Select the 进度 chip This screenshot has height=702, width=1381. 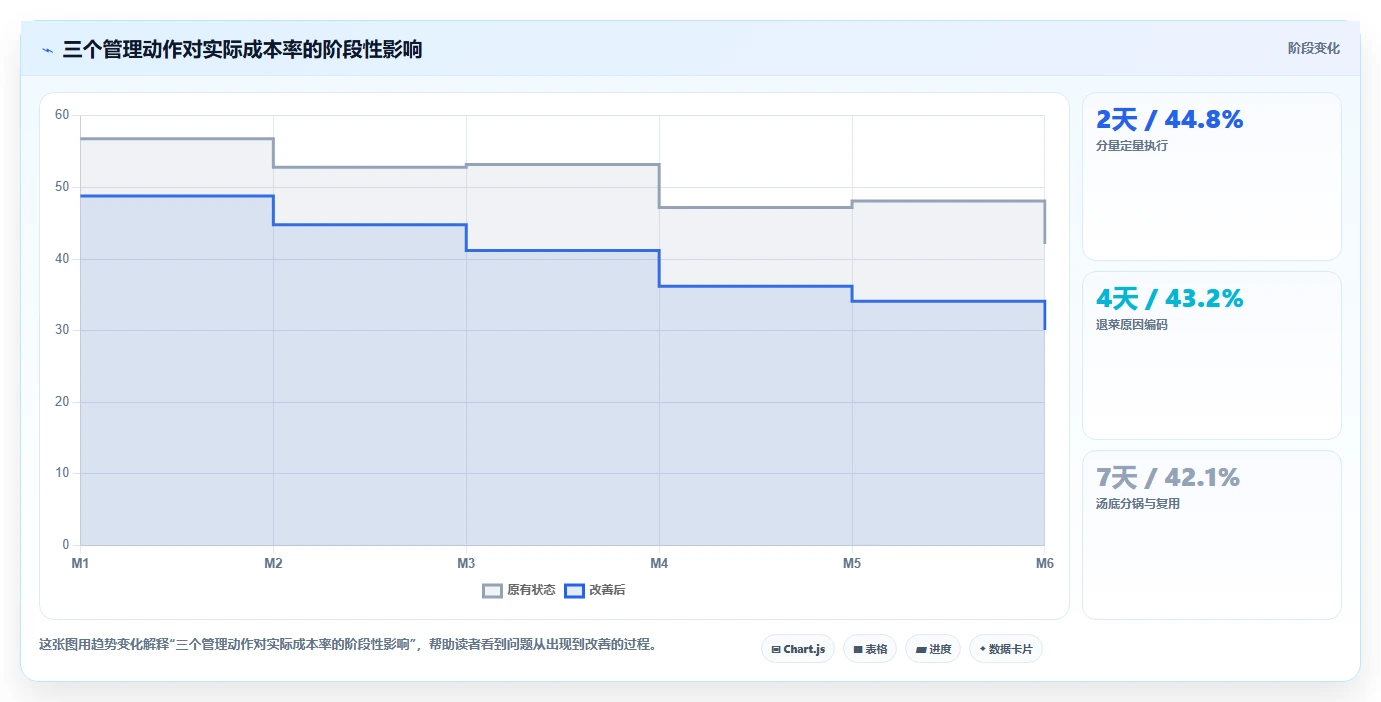933,649
